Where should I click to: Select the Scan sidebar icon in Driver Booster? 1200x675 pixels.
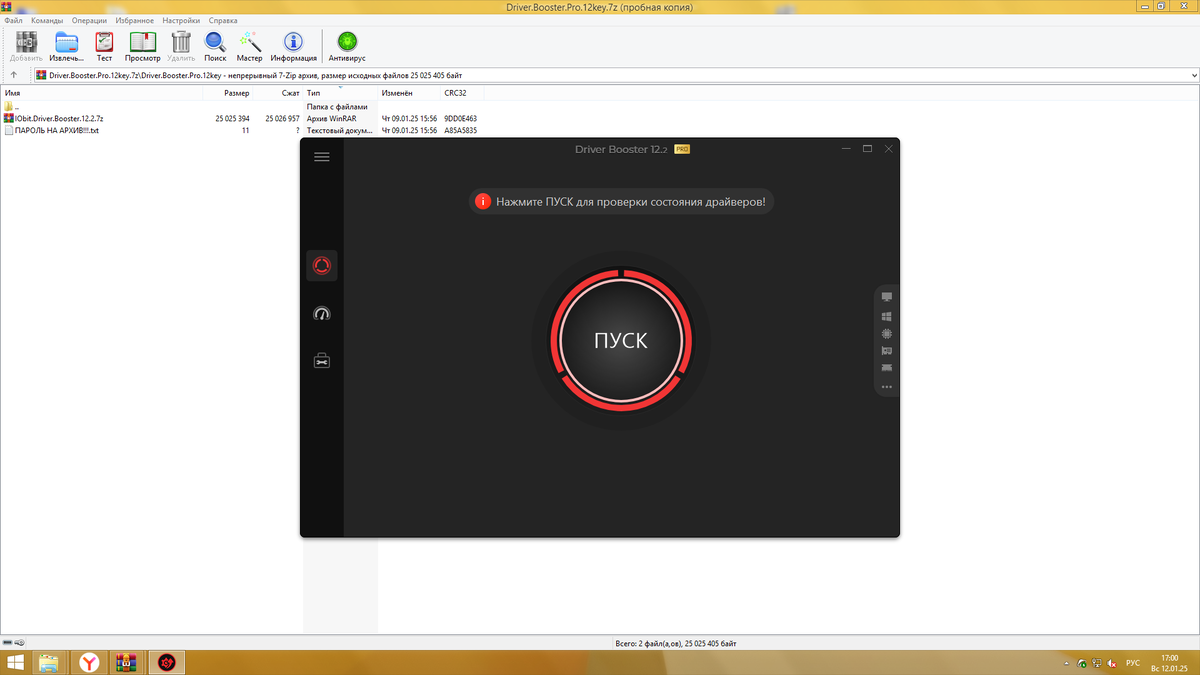(322, 265)
